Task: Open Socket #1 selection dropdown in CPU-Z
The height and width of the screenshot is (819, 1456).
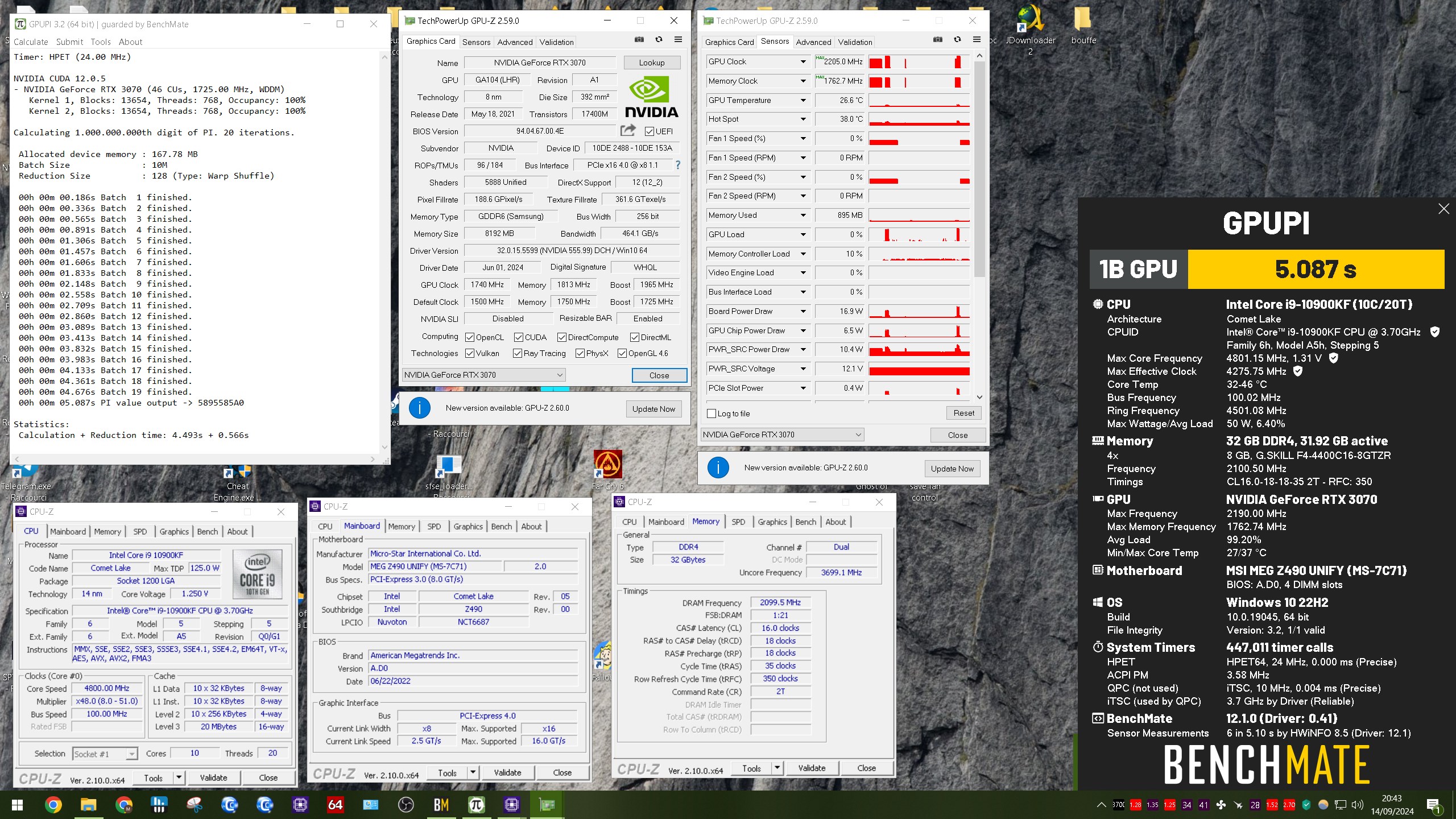Action: tap(105, 754)
